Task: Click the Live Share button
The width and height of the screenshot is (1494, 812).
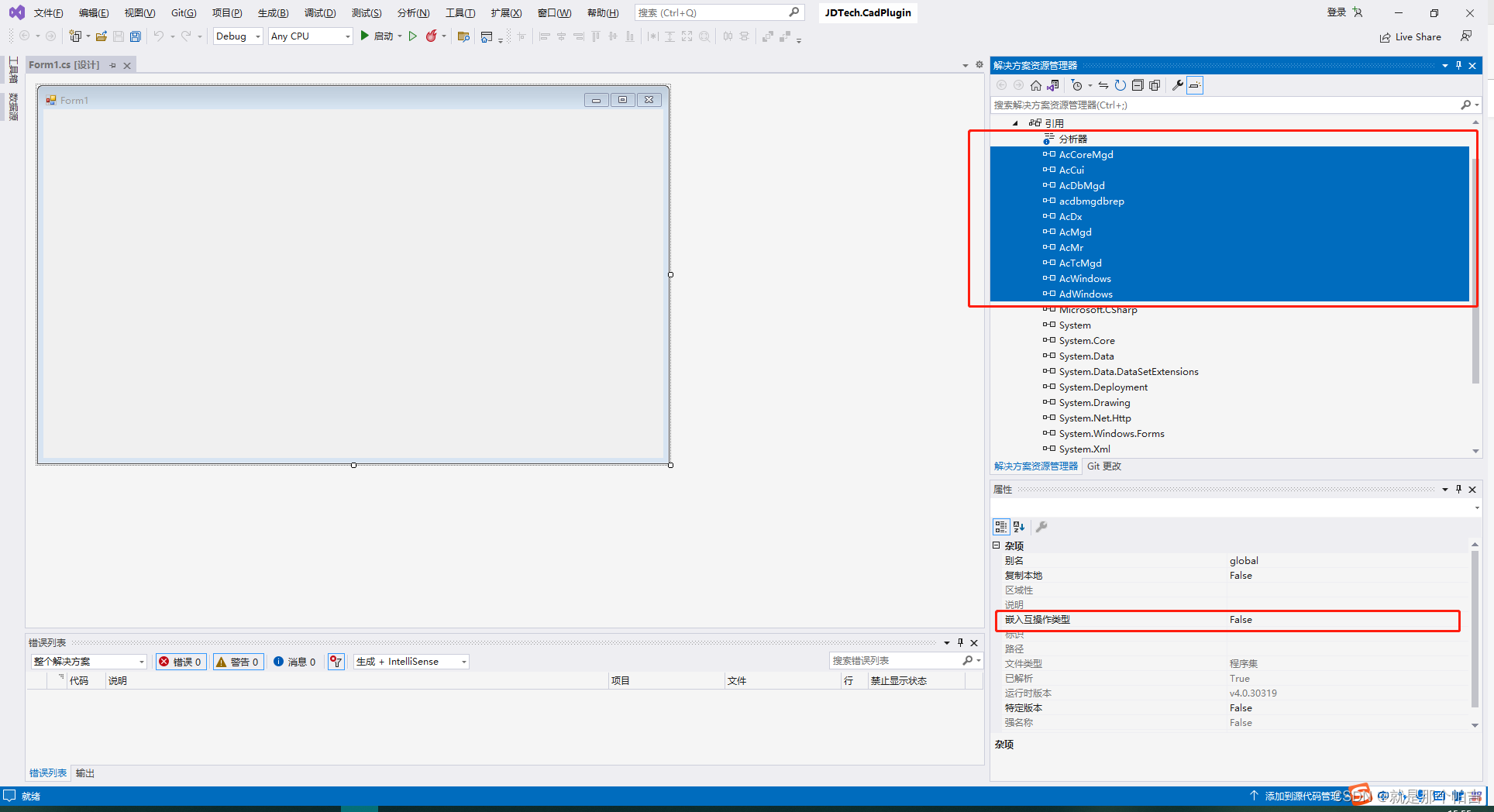Action: pyautogui.click(x=1410, y=36)
